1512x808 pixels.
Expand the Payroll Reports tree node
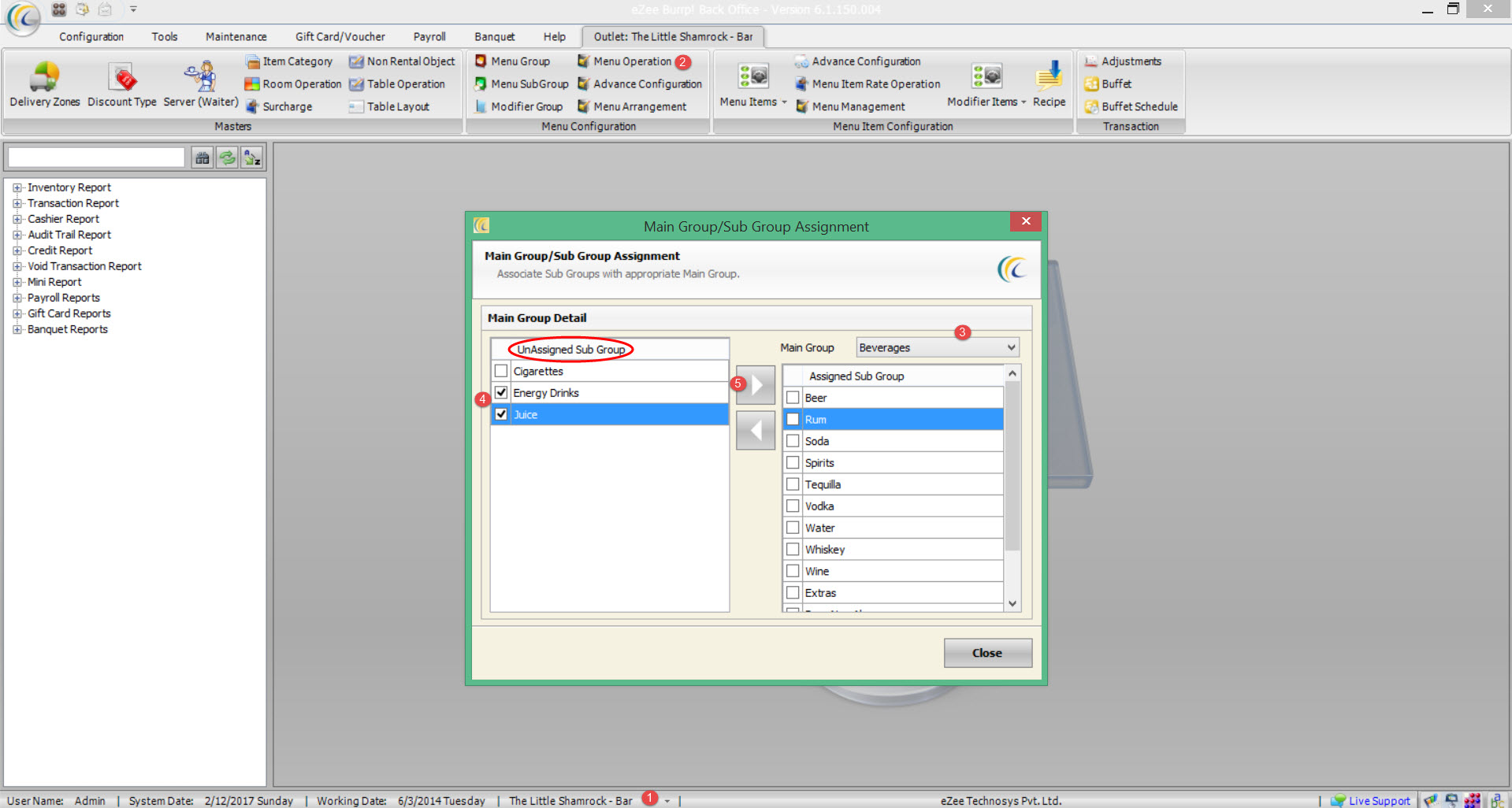17,298
